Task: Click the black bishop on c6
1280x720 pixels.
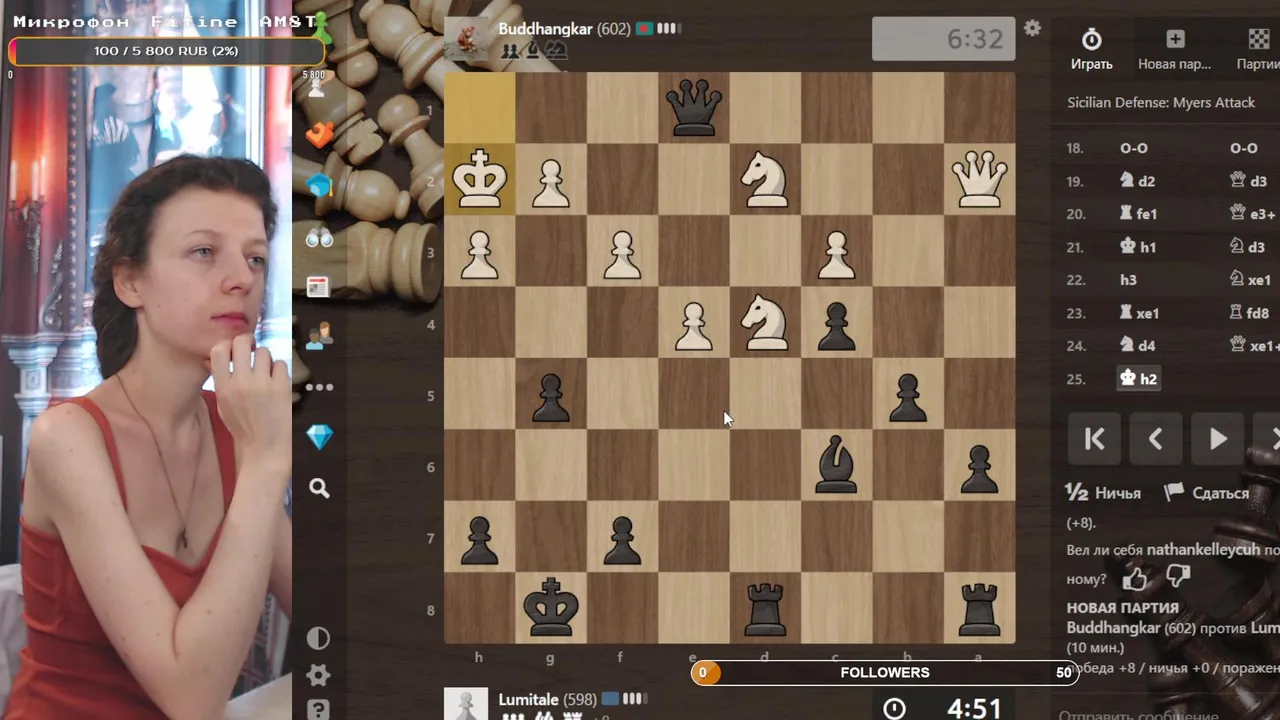Action: [x=836, y=465]
